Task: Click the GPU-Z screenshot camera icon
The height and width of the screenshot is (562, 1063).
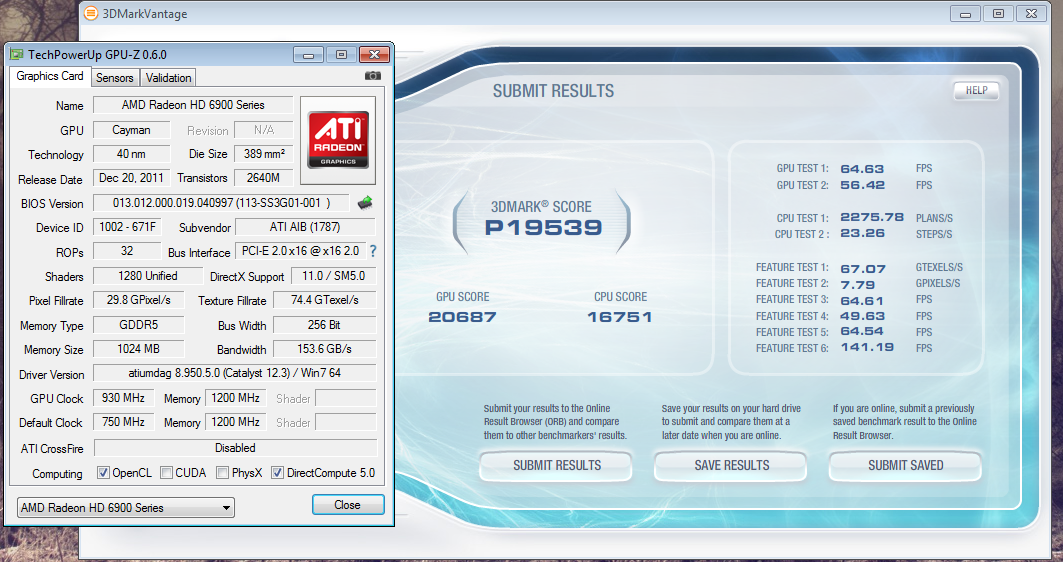Action: point(373,76)
